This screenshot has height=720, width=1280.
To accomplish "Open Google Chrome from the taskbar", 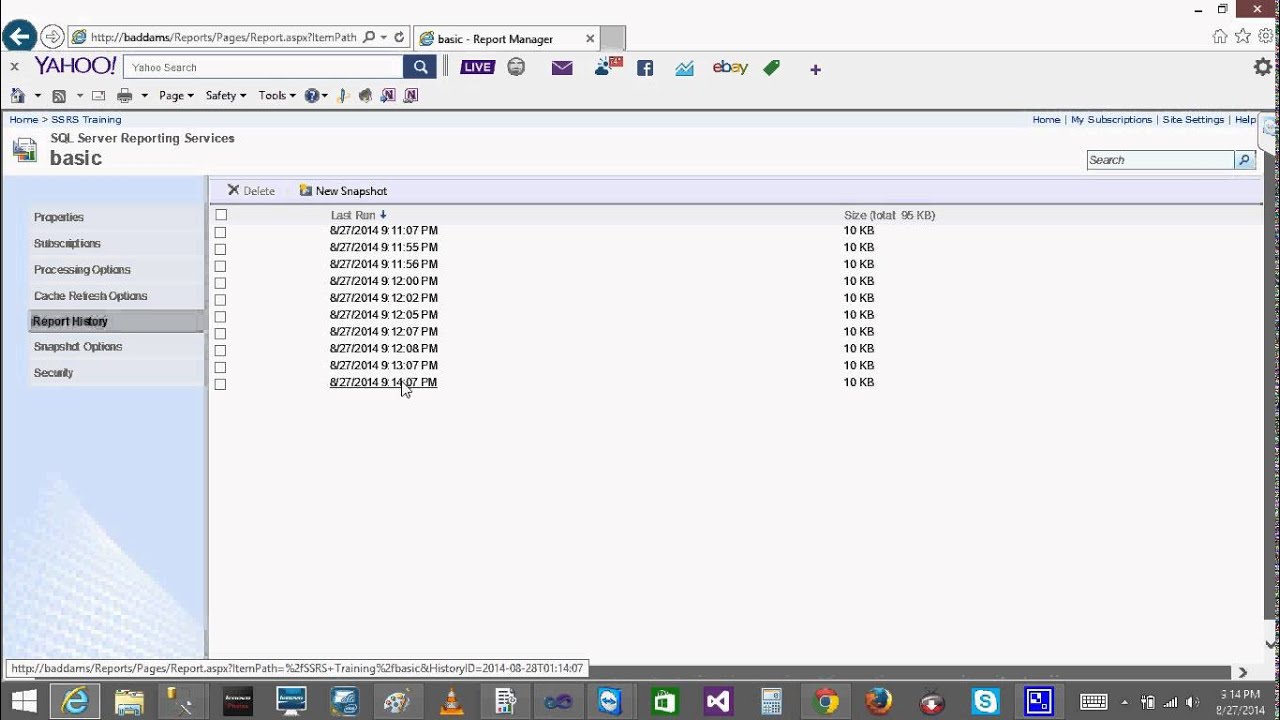I will [x=826, y=701].
